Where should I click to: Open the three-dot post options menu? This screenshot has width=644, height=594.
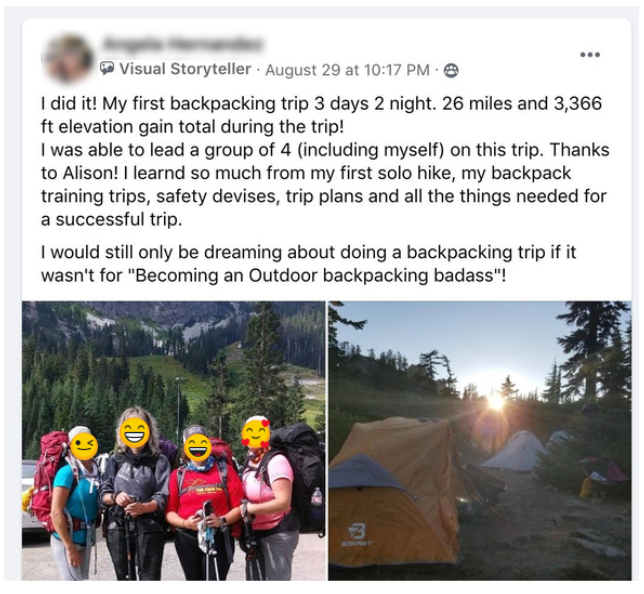590,54
